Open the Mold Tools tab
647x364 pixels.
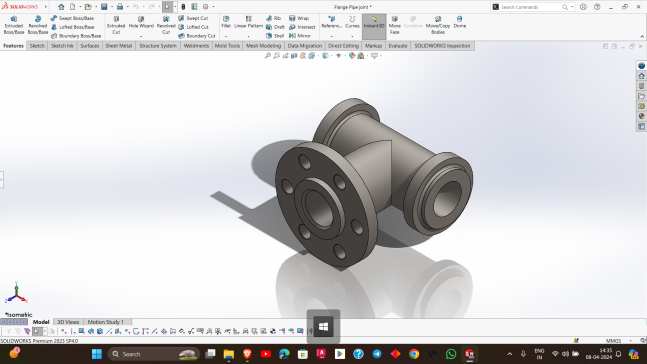point(227,46)
